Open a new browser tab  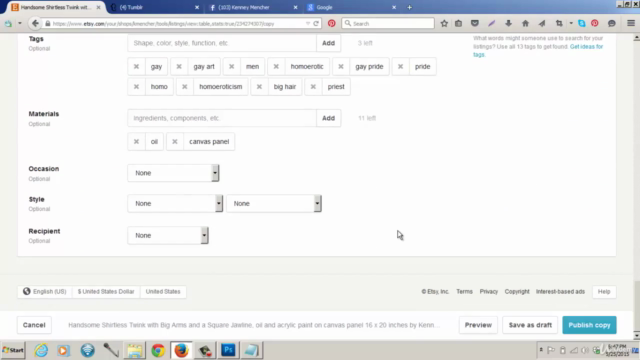(409, 7)
